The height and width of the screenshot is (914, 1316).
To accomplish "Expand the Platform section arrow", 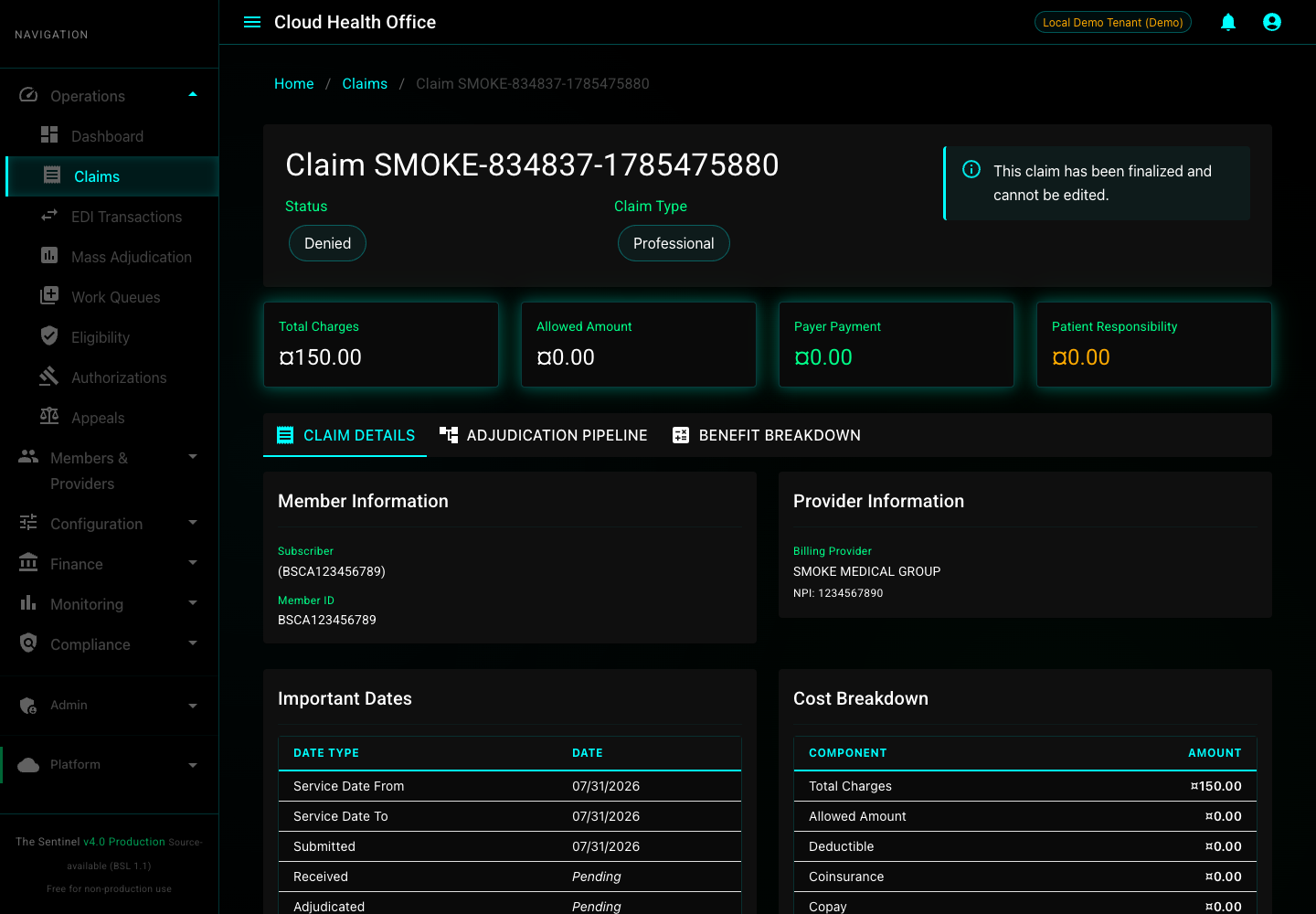I will pos(193,765).
